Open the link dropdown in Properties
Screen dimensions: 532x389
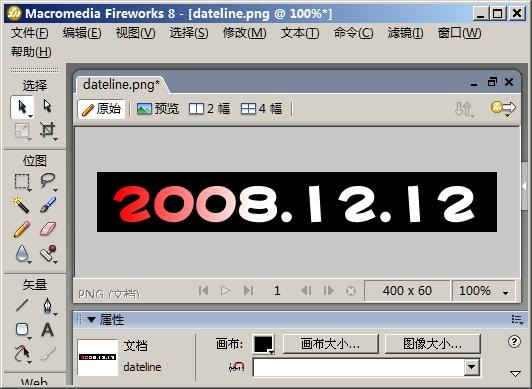[472, 367]
